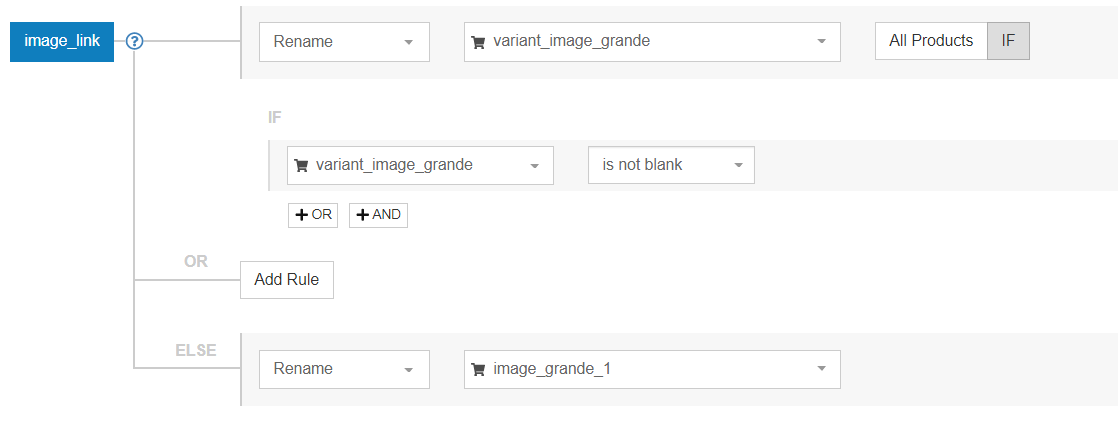Screen dimensions: 1118x428
Task: Select the image_link field label
Action: pos(62,41)
